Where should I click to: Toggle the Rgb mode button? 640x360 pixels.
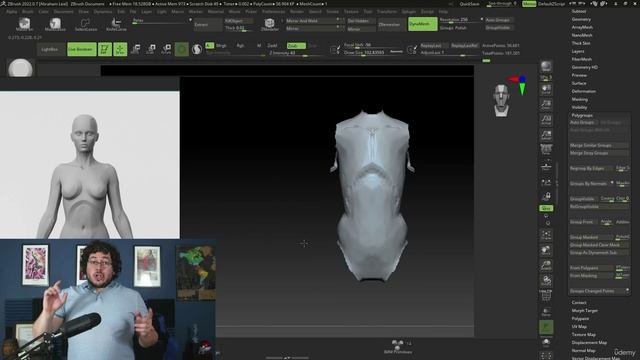click(240, 46)
